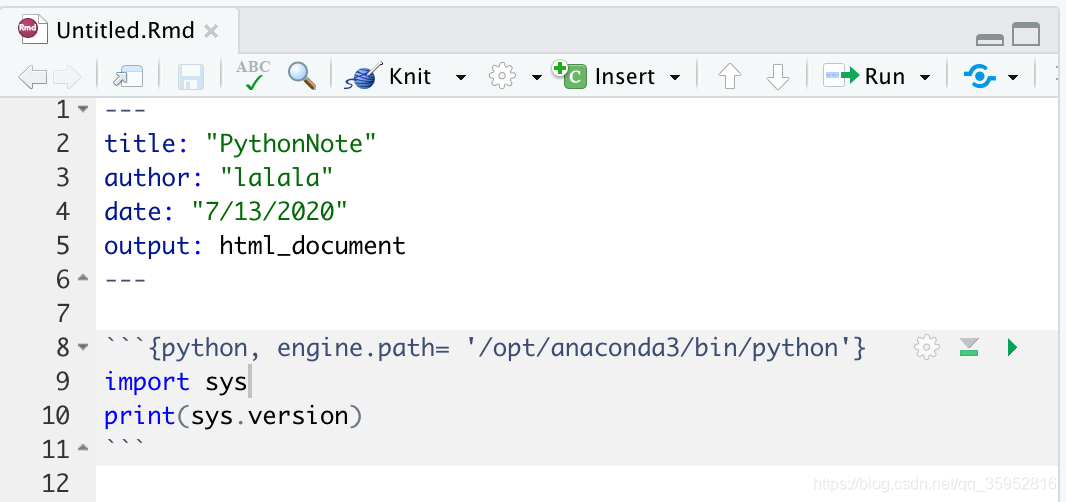This screenshot has height=502, width=1066.
Task: Open publish options dropdown arrow
Action: click(1012, 78)
